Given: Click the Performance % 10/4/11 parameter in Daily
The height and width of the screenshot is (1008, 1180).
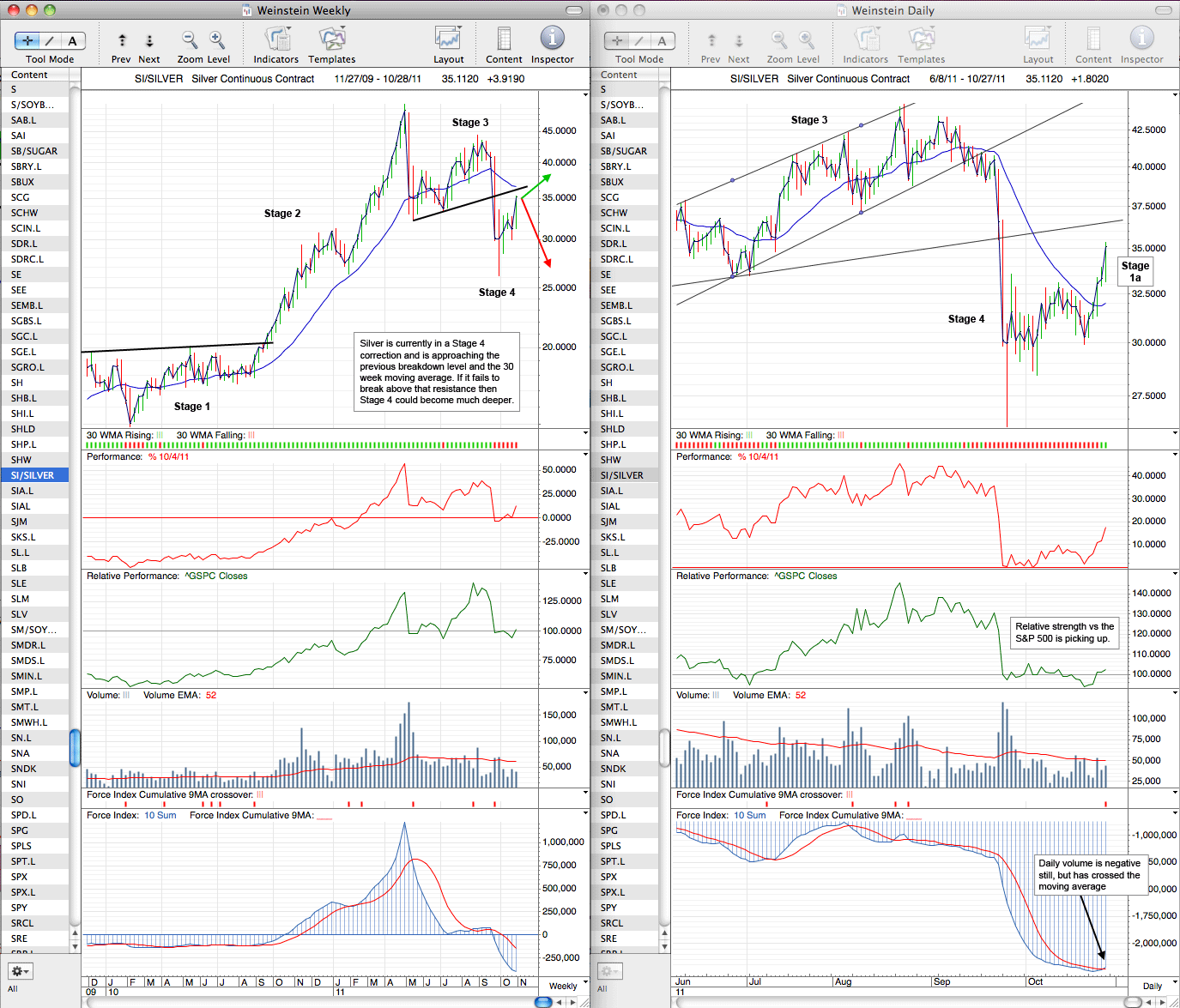Looking at the screenshot, I should tap(758, 456).
